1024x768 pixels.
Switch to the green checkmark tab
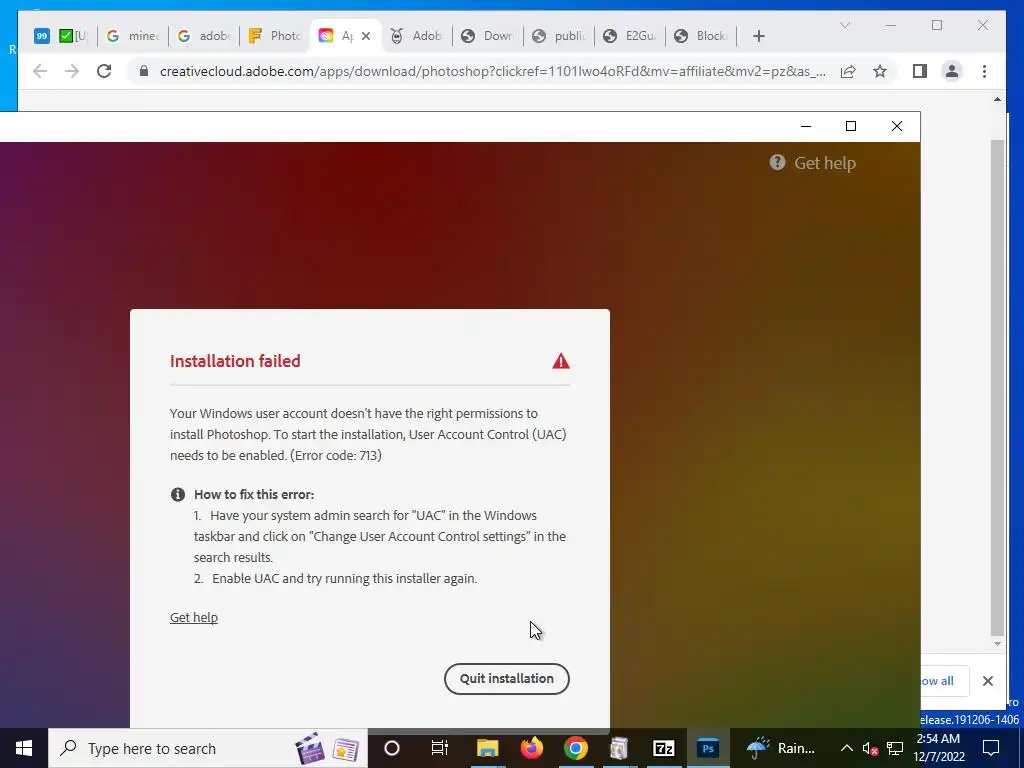click(x=74, y=36)
